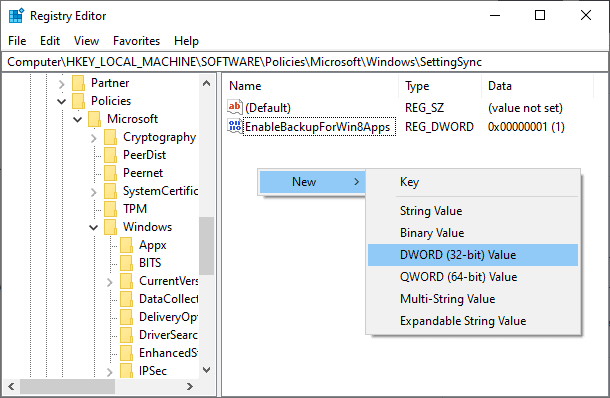Click the TPM folder icon
Viewport: 610px width, 398px height.
tap(110, 209)
